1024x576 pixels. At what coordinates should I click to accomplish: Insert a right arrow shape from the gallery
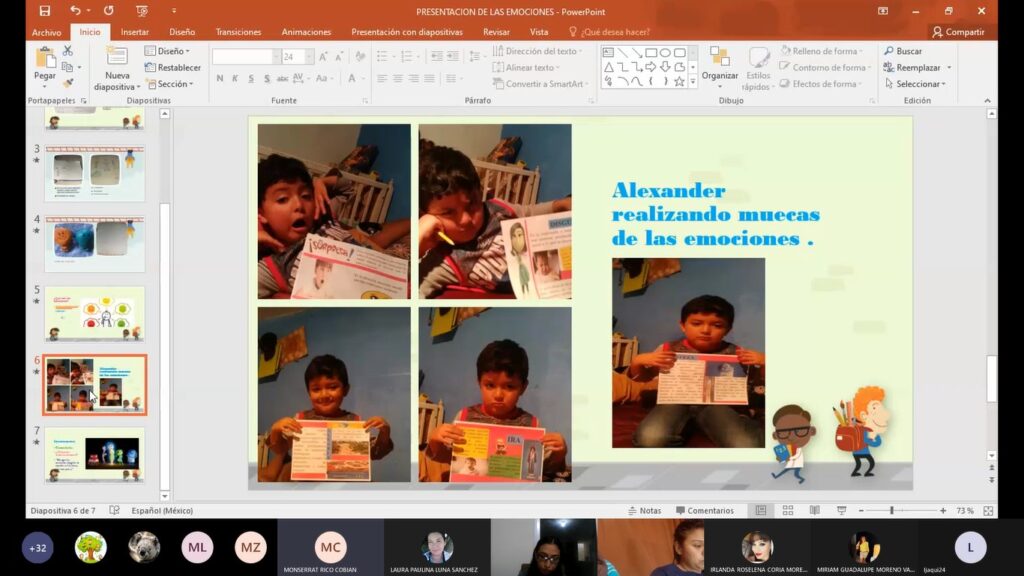coord(651,67)
